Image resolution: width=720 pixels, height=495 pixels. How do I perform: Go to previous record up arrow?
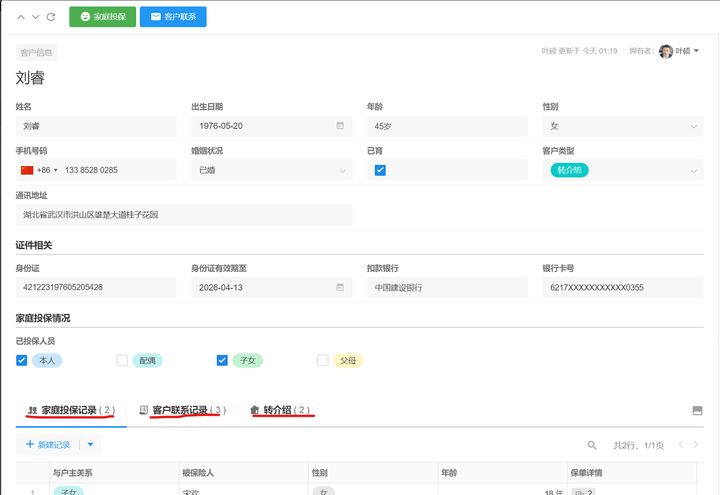click(x=21, y=17)
